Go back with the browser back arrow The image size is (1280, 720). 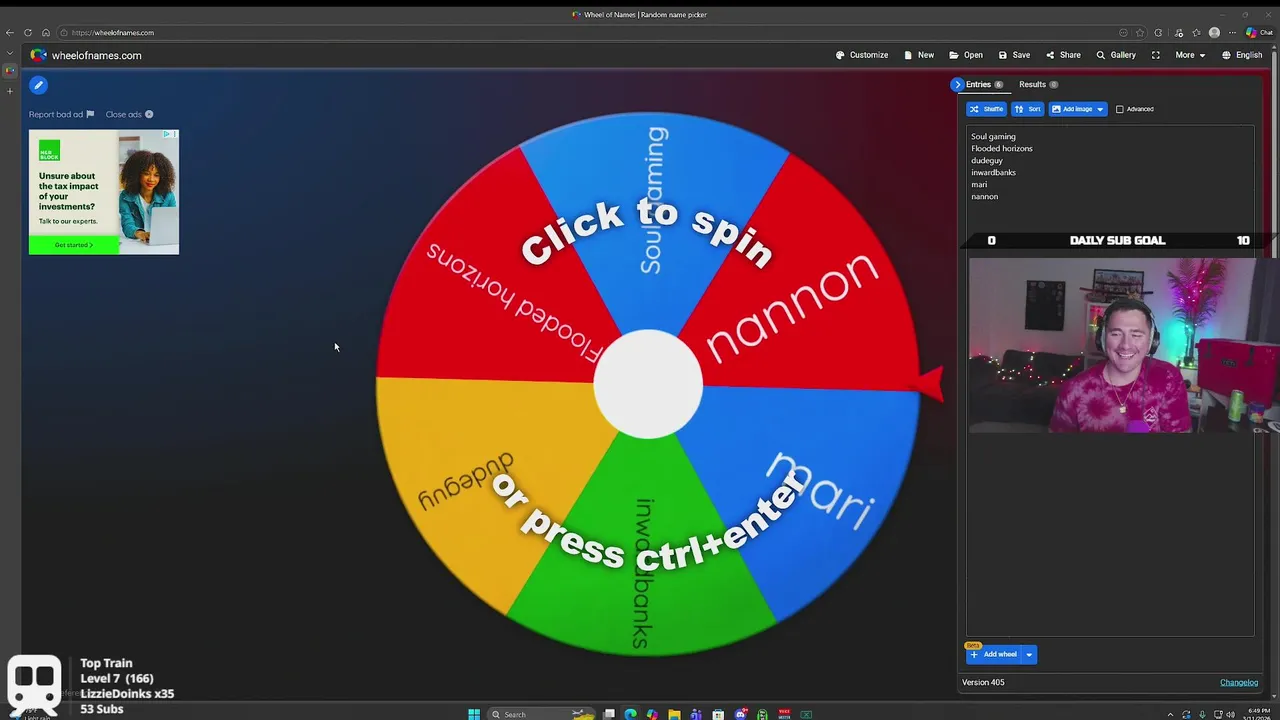[10, 32]
